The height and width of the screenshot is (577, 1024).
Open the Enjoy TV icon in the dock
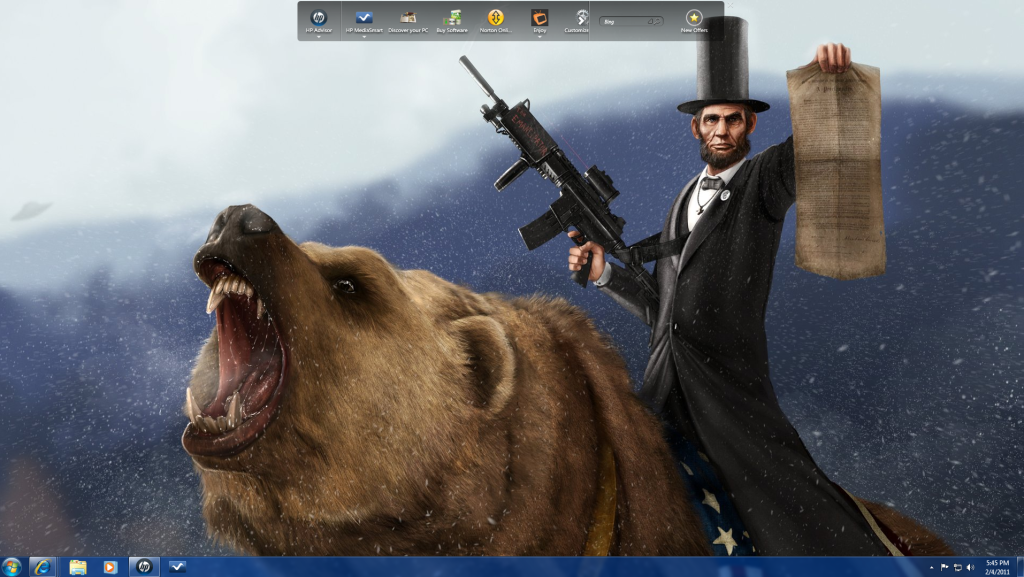539,20
